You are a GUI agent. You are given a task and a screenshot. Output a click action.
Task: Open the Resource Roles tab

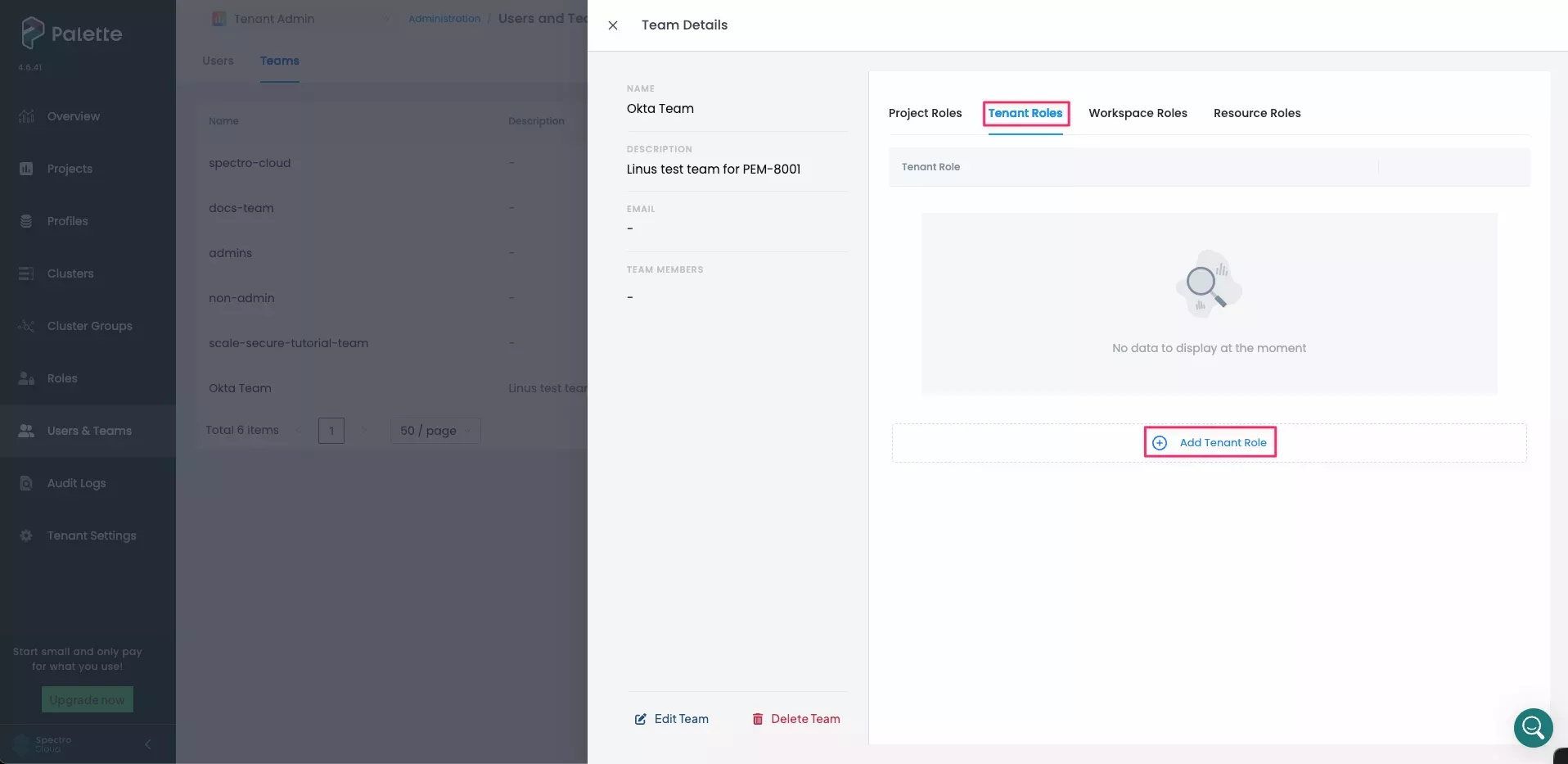[1256, 113]
